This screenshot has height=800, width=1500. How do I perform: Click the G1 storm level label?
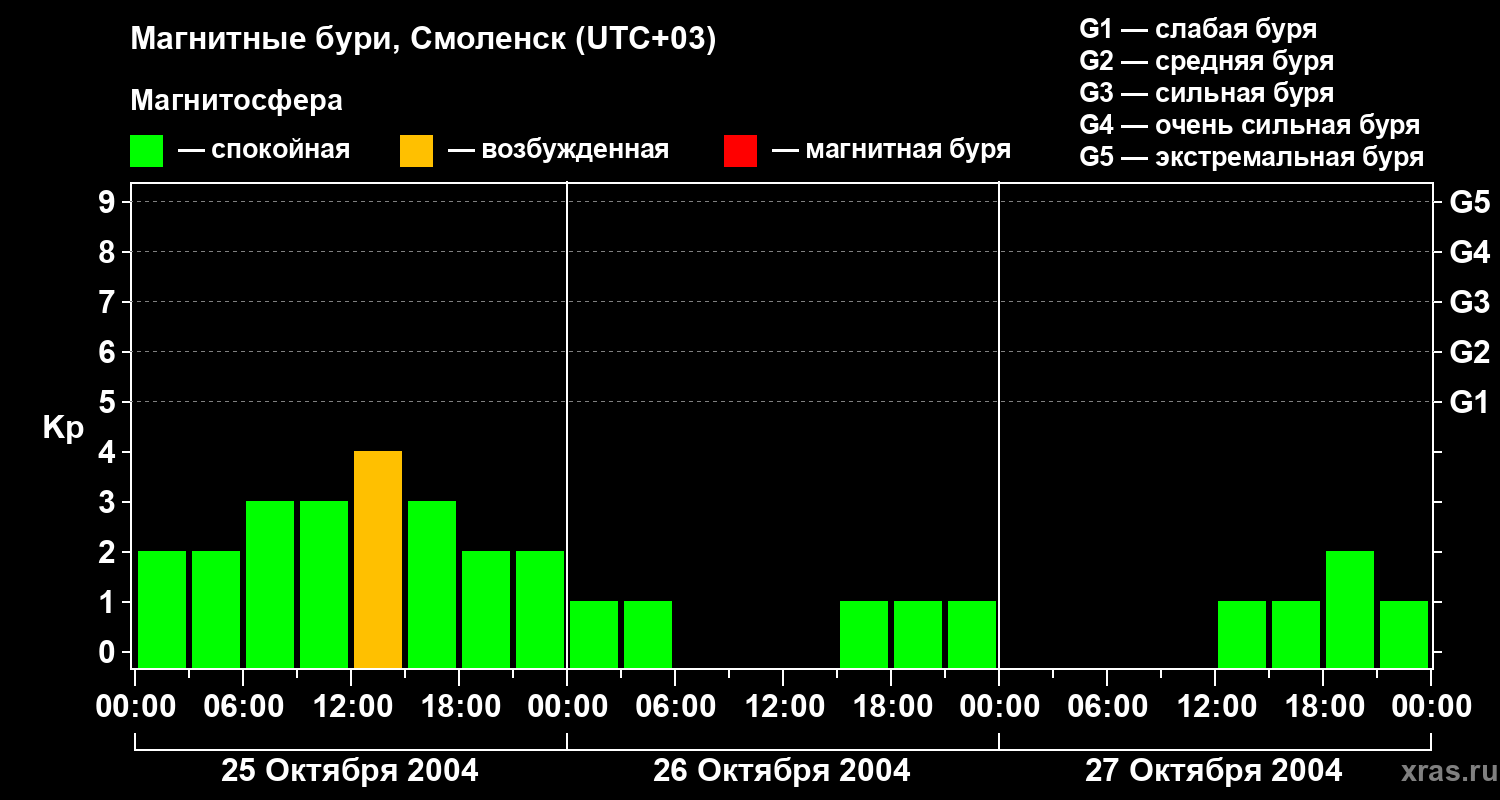pyautogui.click(x=1469, y=403)
